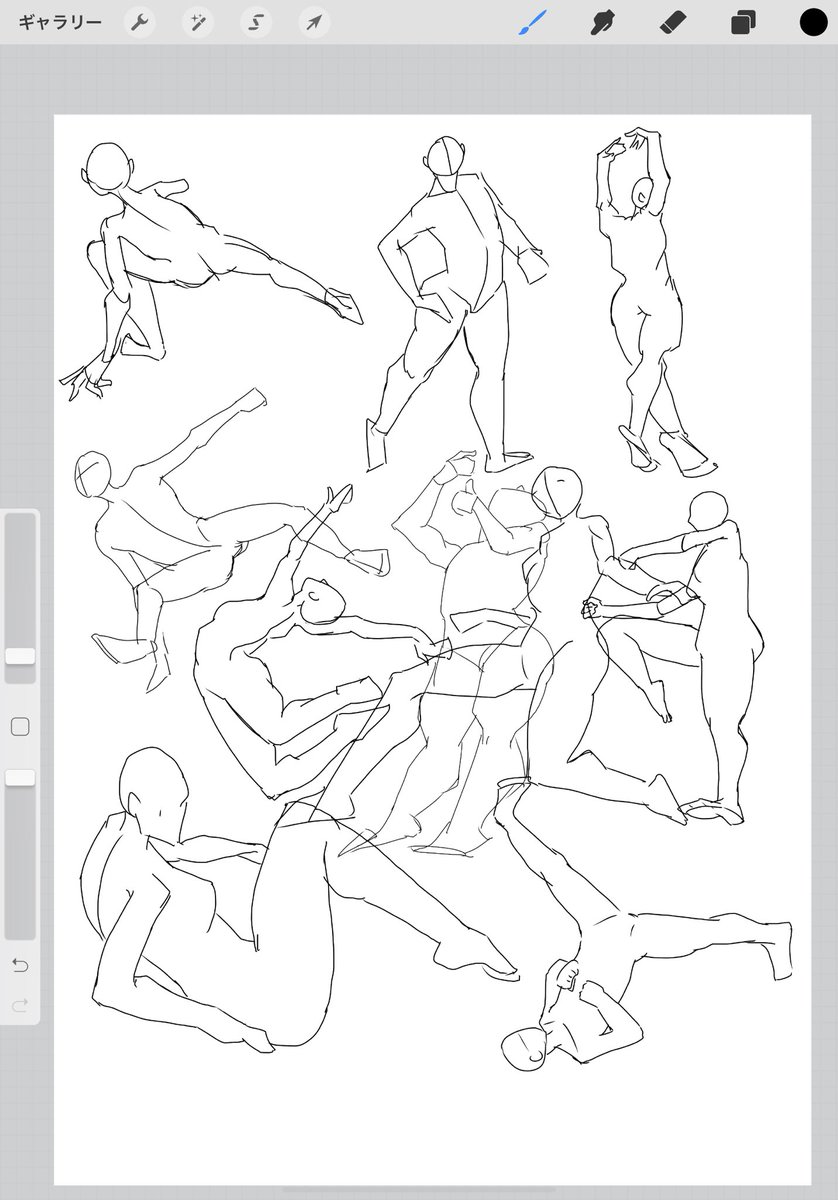
Task: Undo the last stroke with undo arrow
Action: (20, 965)
